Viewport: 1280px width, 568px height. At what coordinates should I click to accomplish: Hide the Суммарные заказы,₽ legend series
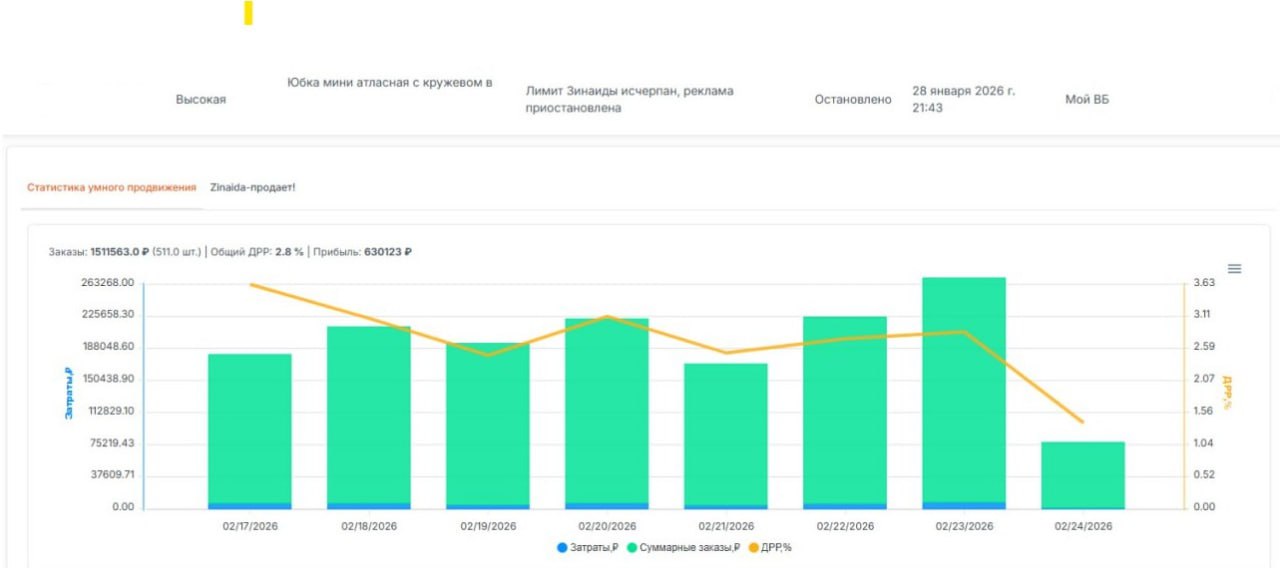[x=685, y=547]
